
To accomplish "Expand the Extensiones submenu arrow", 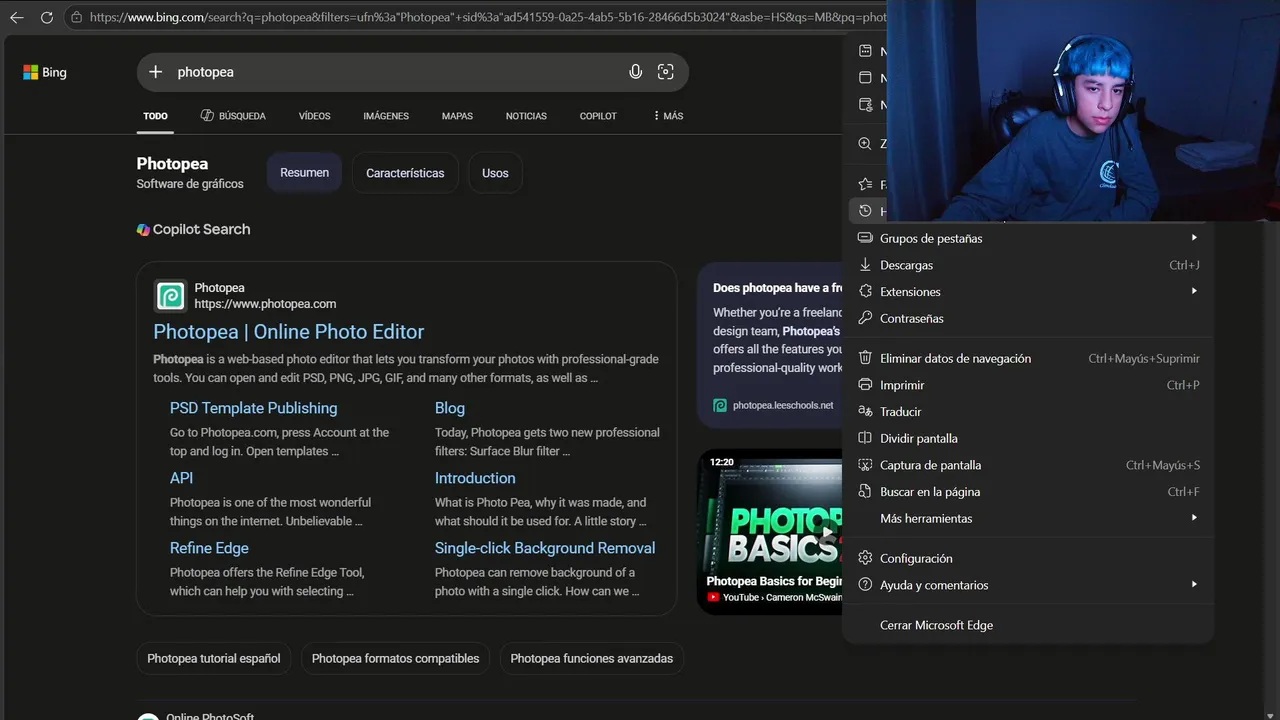I will tap(1194, 291).
